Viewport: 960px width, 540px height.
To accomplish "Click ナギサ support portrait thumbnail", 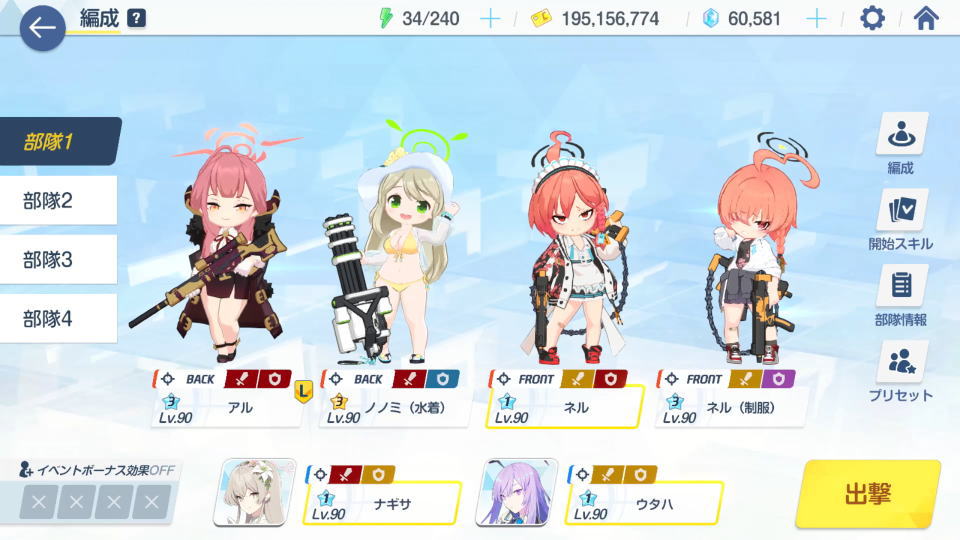I will (254, 492).
